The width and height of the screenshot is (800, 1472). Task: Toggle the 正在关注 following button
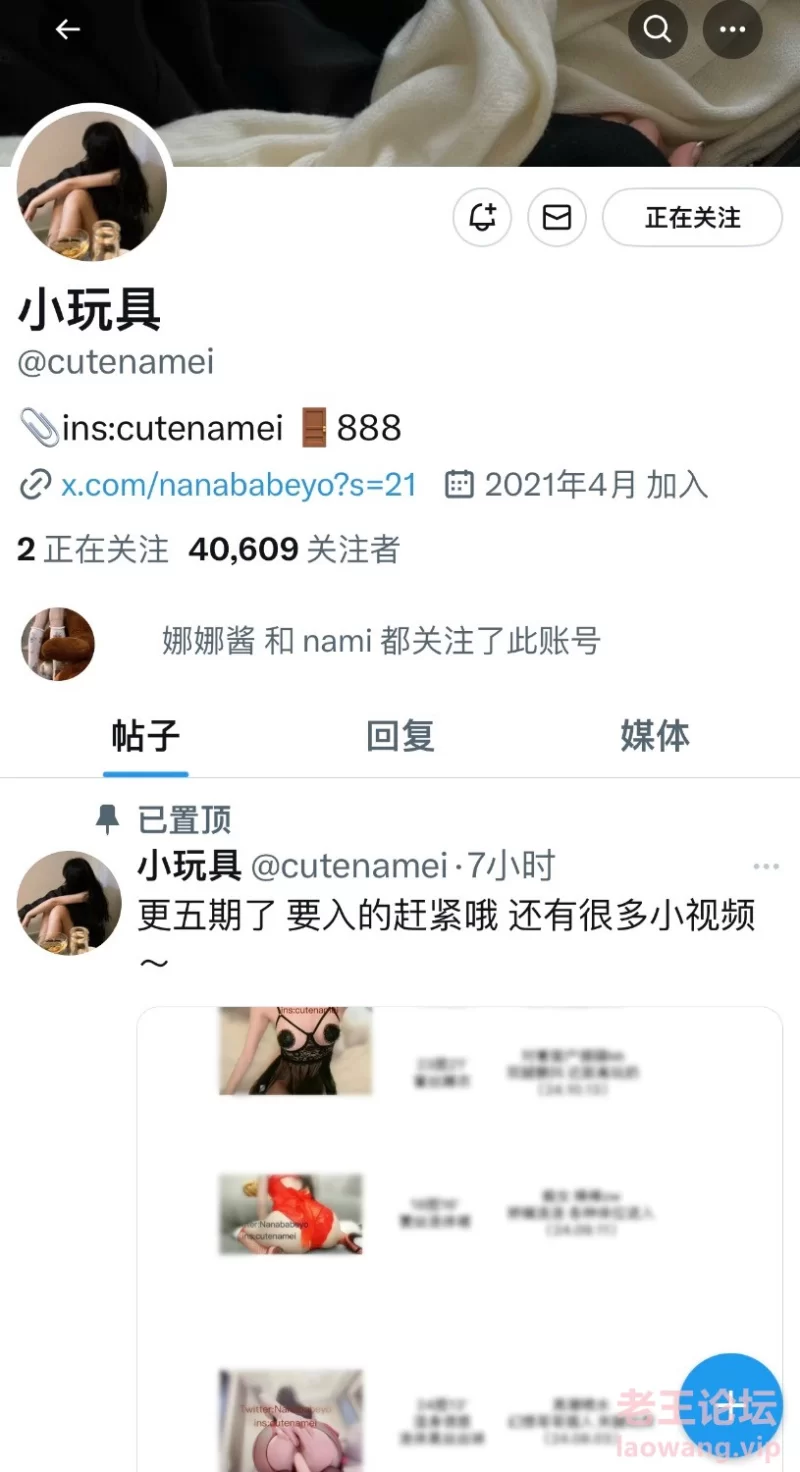click(x=692, y=217)
